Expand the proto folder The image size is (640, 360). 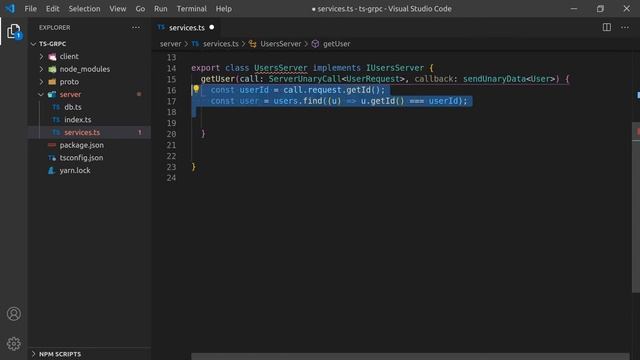(x=41, y=82)
